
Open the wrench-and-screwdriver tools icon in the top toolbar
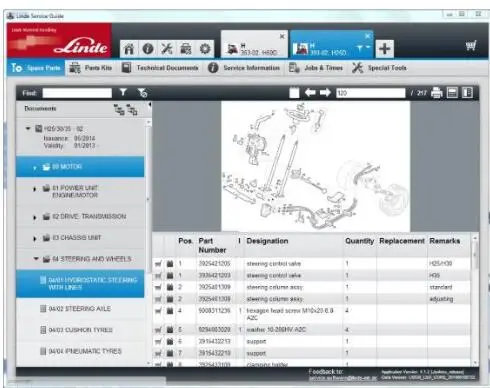(167, 49)
